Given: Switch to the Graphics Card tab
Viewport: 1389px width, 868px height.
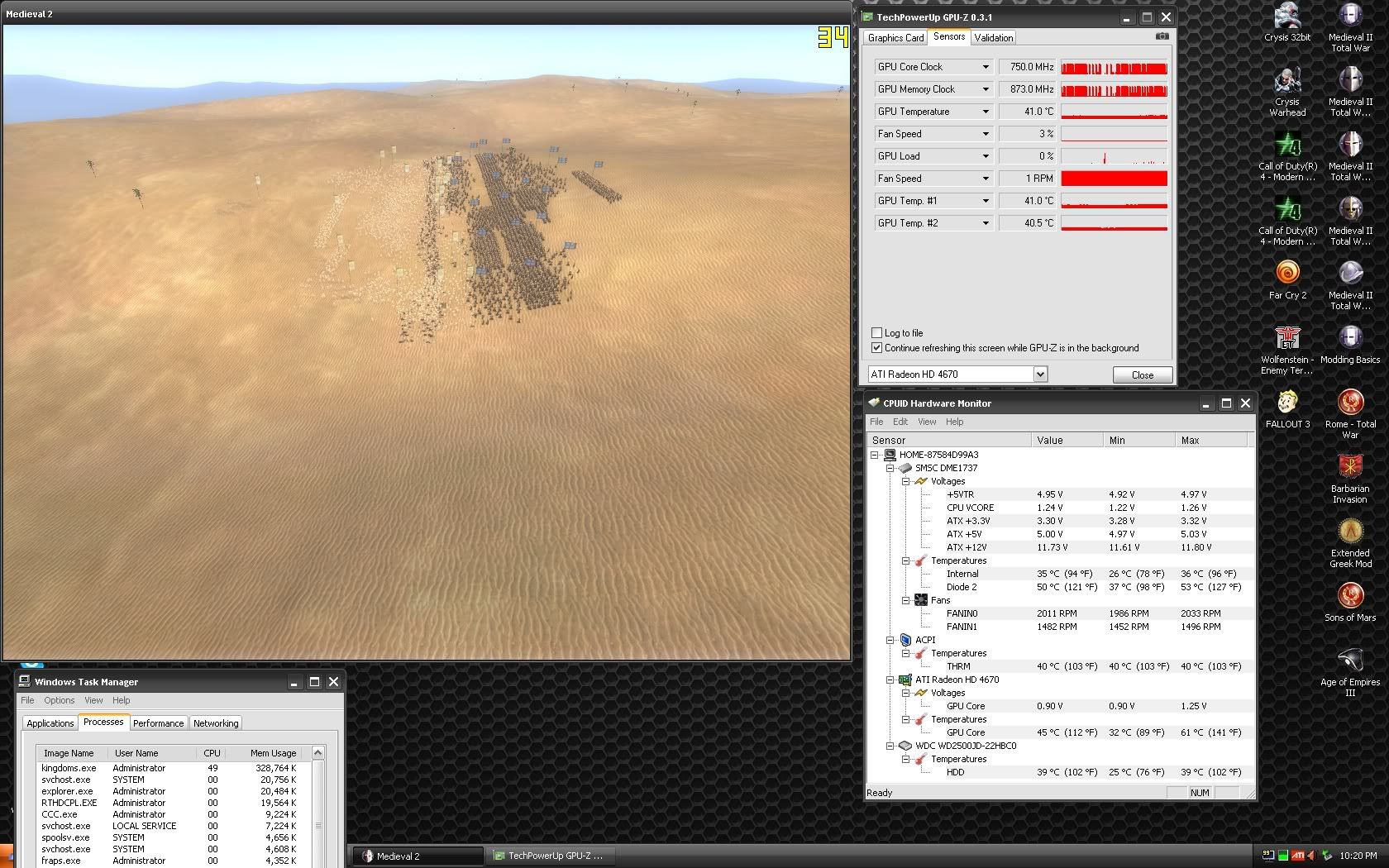Looking at the screenshot, I should point(895,38).
